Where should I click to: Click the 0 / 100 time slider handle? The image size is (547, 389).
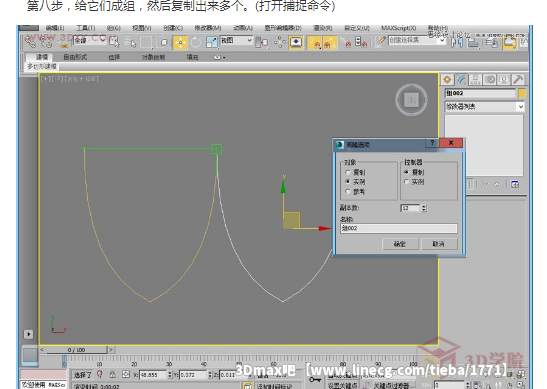[x=76, y=350]
